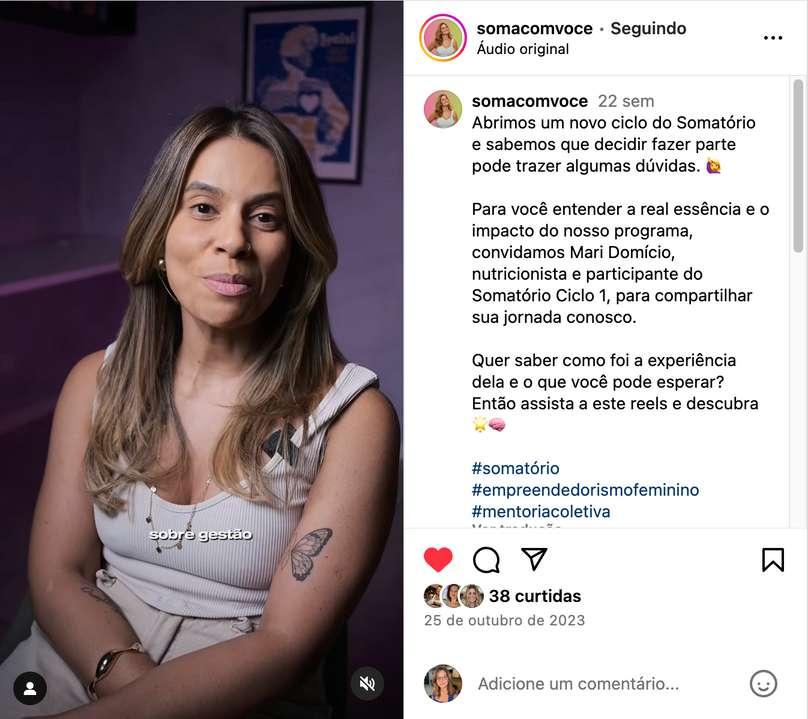
Task: Share the post via paper plane icon
Action: tap(534, 559)
